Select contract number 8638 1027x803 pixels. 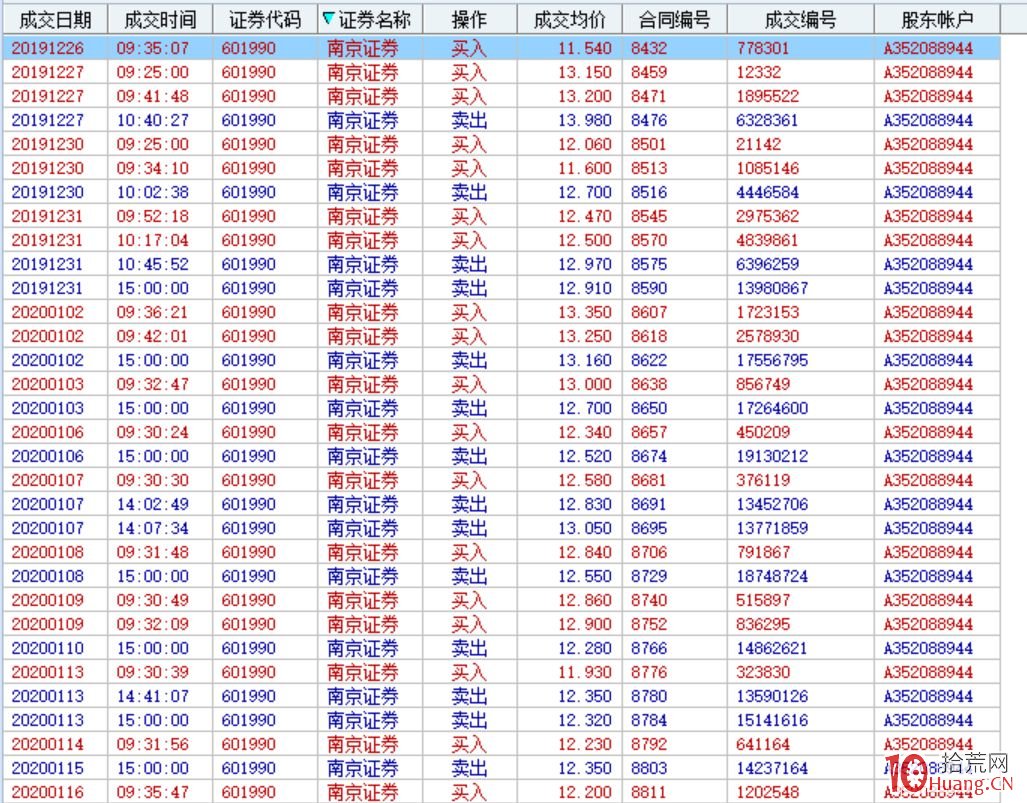pyautogui.click(x=649, y=384)
